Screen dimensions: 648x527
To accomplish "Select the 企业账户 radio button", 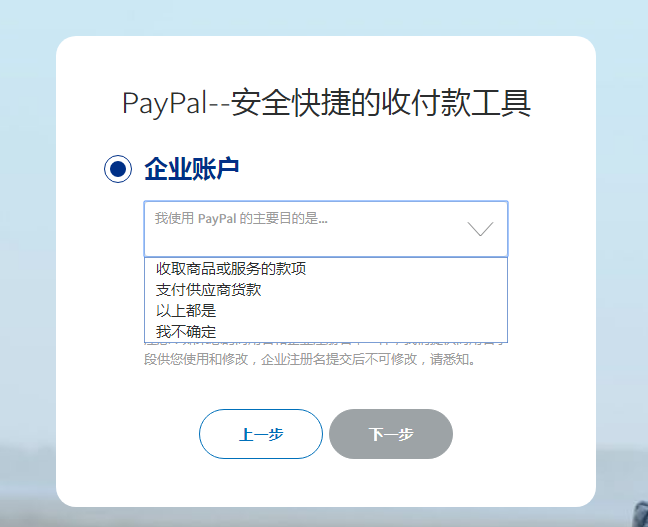I will pyautogui.click(x=118, y=169).
